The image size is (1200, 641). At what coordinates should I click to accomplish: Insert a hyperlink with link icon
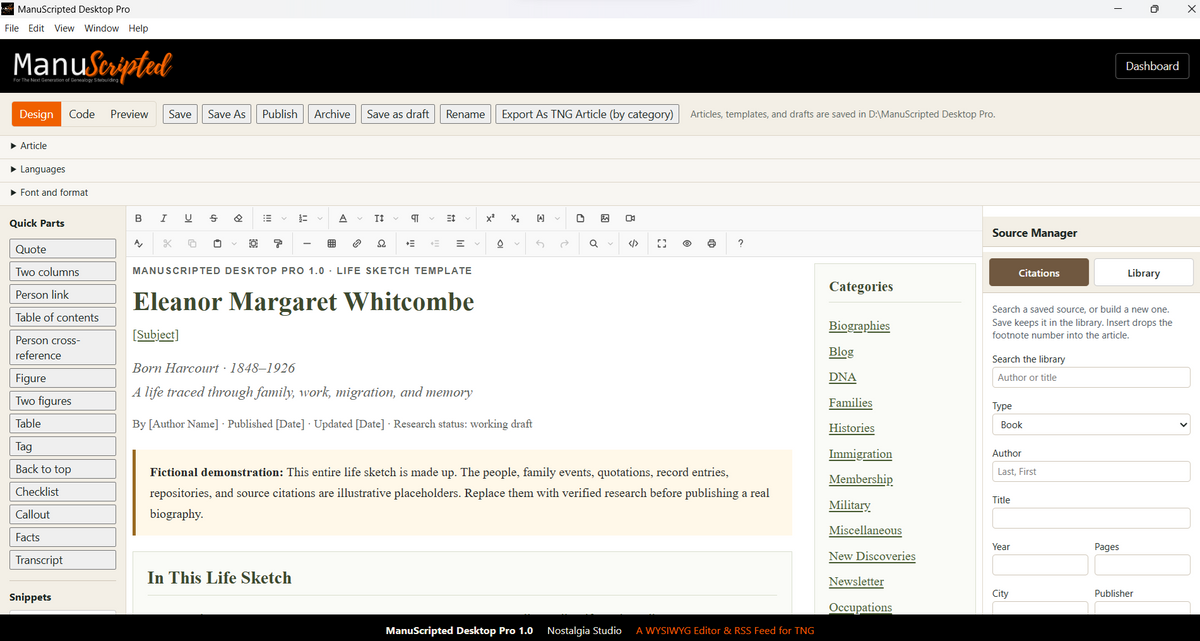coord(356,243)
